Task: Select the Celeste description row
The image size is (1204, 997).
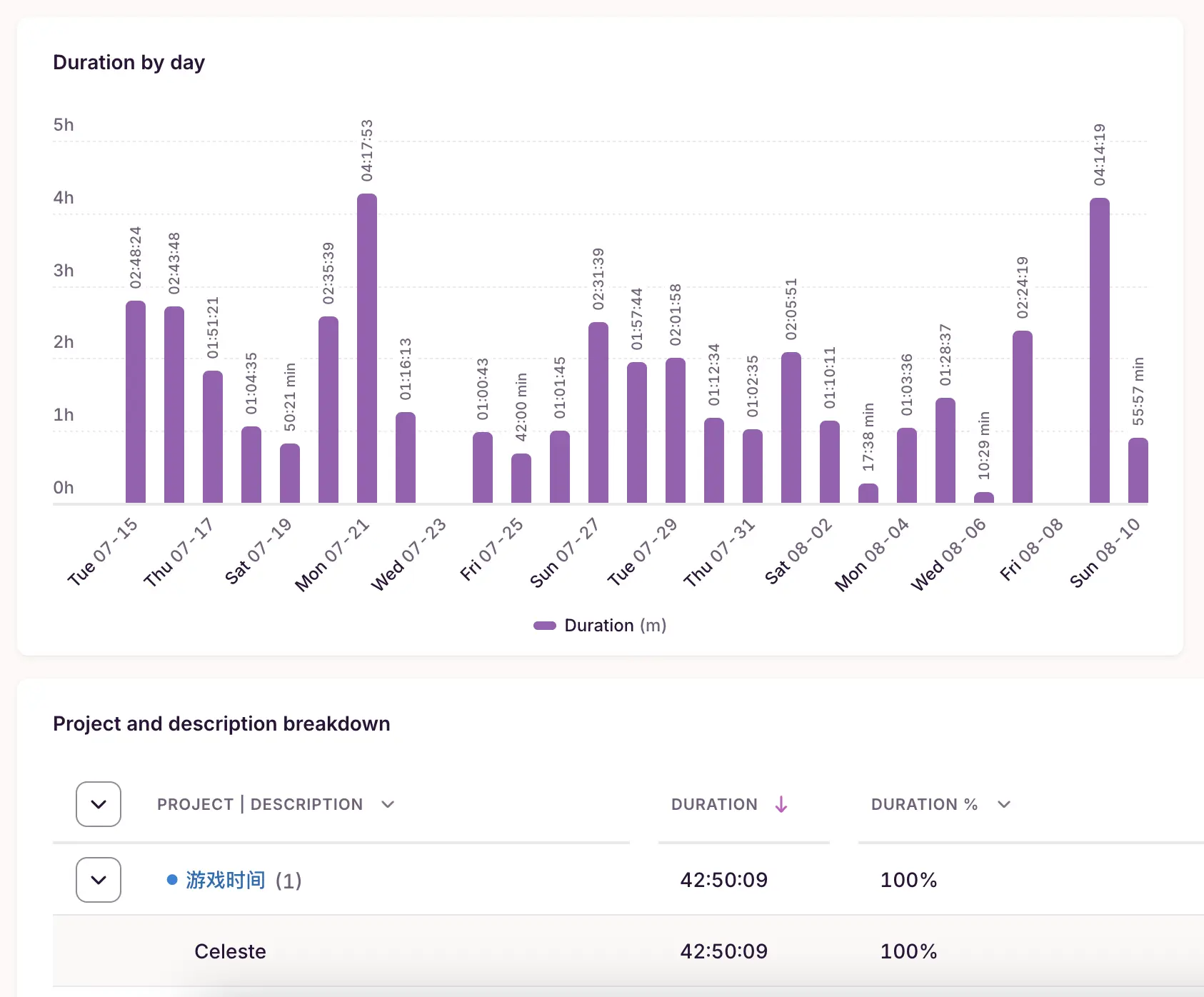Action: coord(230,951)
